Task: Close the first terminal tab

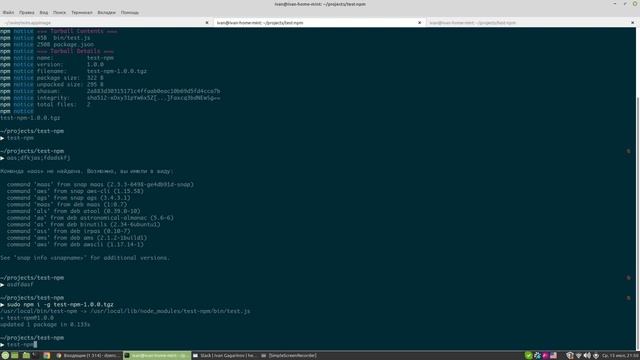Action: 207,23
